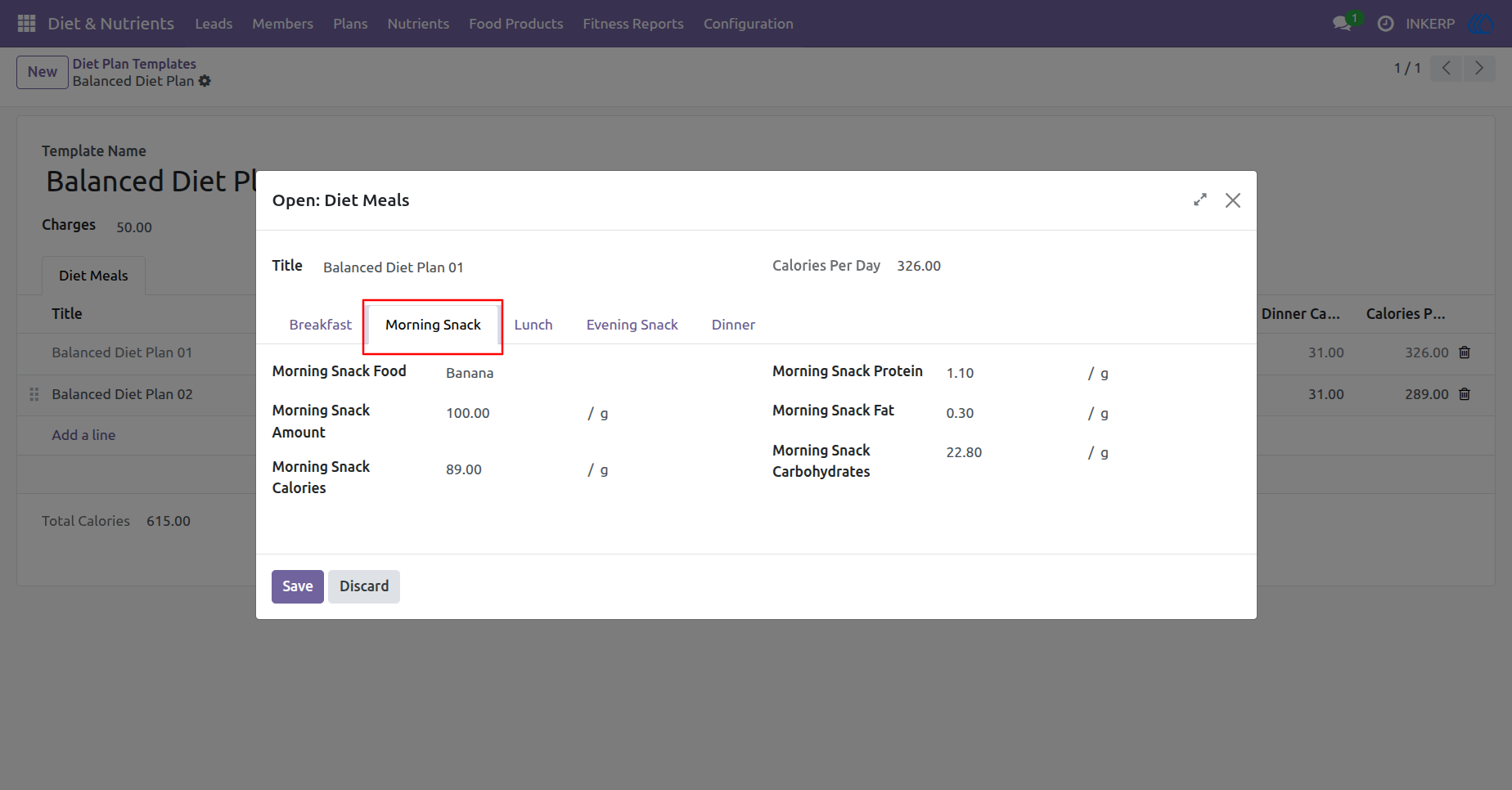
Task: Delete the Balanced Diet Plan 01 row
Action: 1465,352
